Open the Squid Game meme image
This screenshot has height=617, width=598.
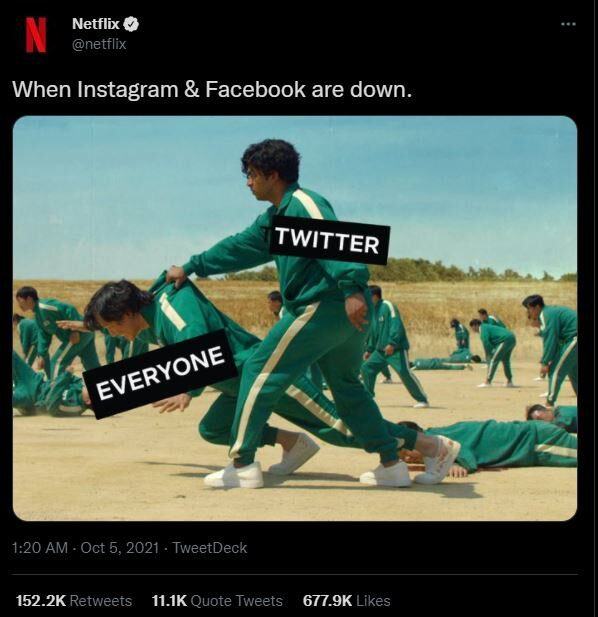pos(295,318)
